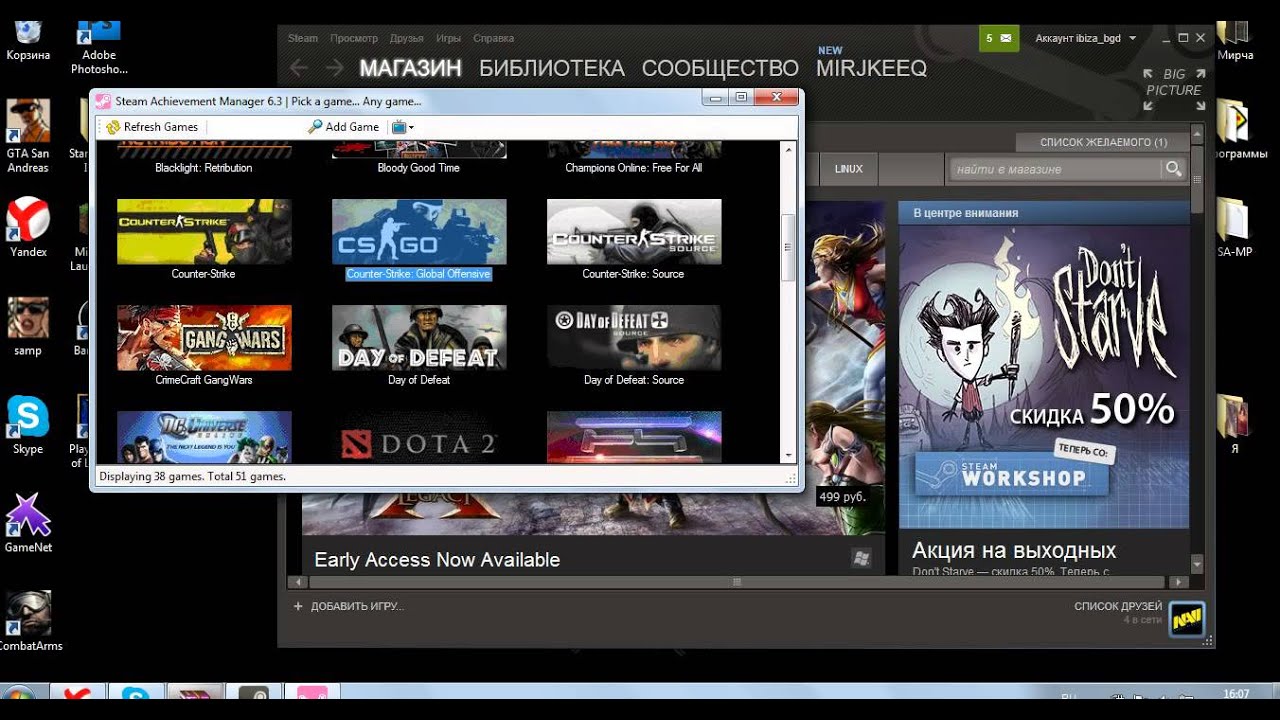Click the Refresh Games toolbar button
Image resolution: width=1280 pixels, height=720 pixels.
(x=152, y=127)
